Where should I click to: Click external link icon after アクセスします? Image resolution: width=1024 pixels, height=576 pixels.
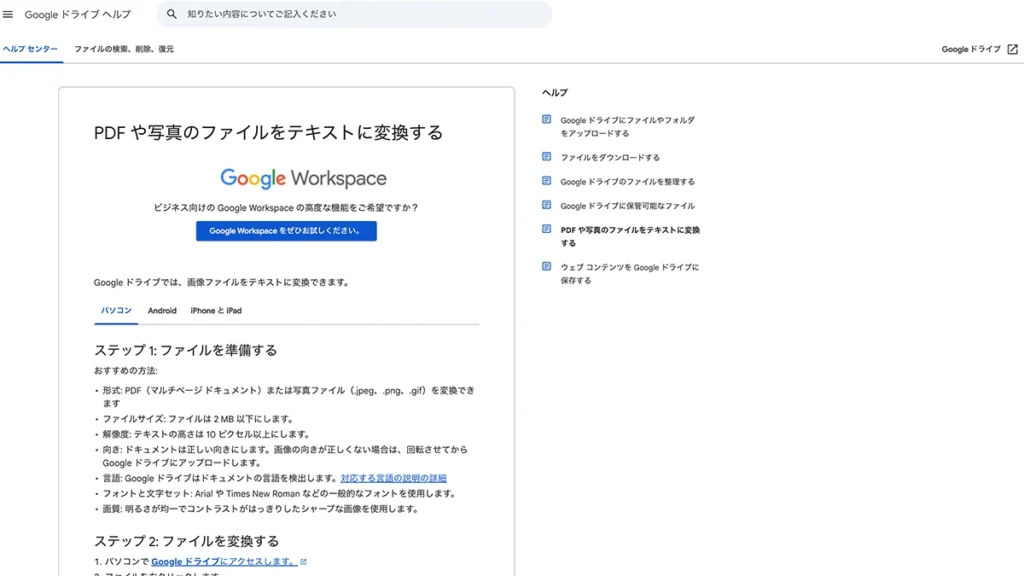click(x=303, y=562)
